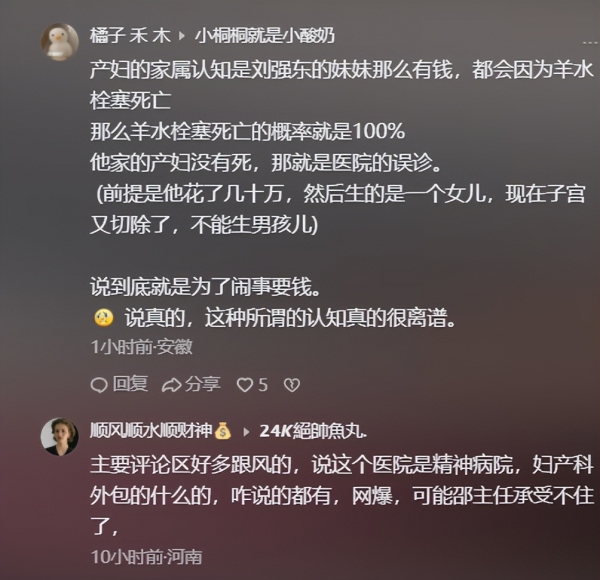Click the 10小时前·河南 timestamp
600x580 pixels.
(x=147, y=557)
